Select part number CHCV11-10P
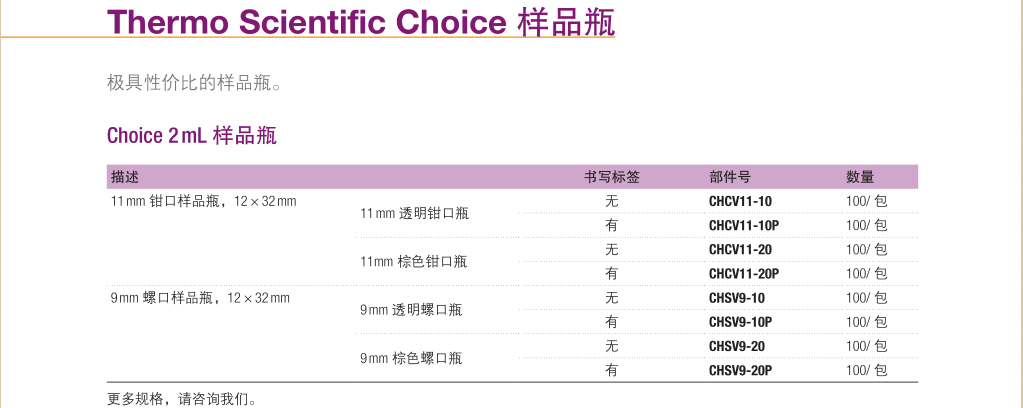This screenshot has width=1023, height=408. 744,226
